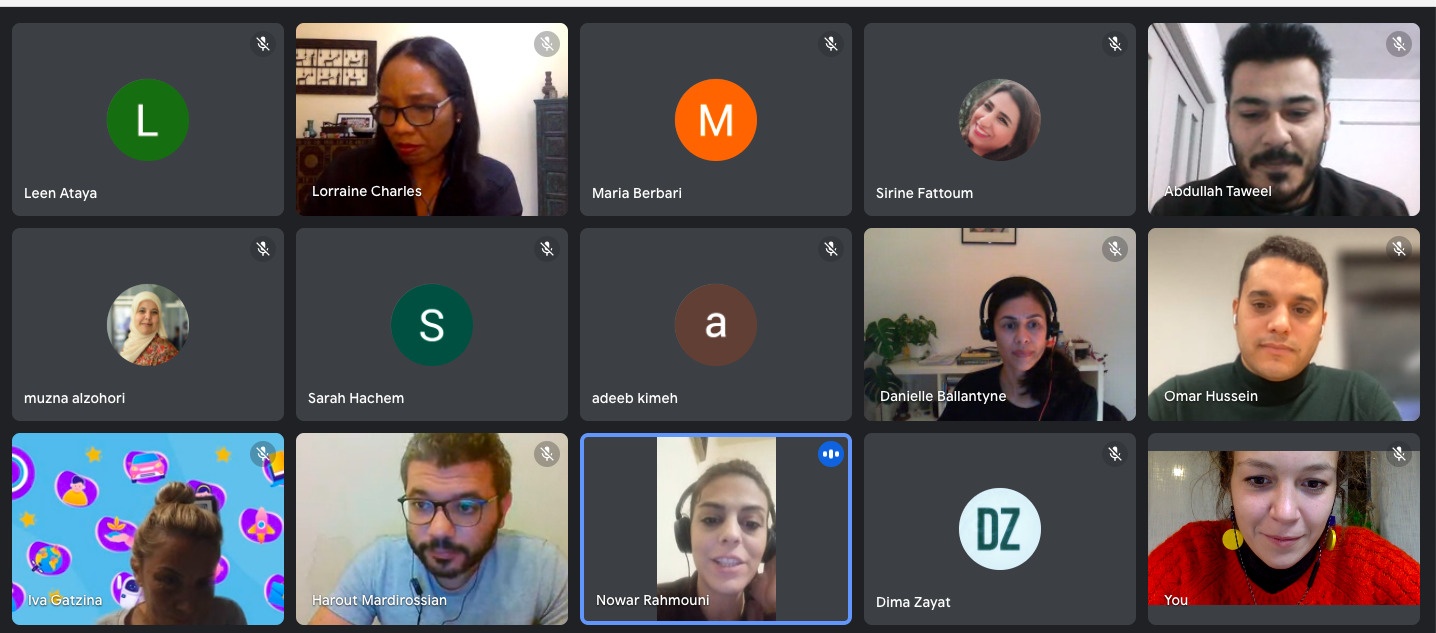
Task: Click the Harout Mardirossian name label
Action: click(x=379, y=600)
